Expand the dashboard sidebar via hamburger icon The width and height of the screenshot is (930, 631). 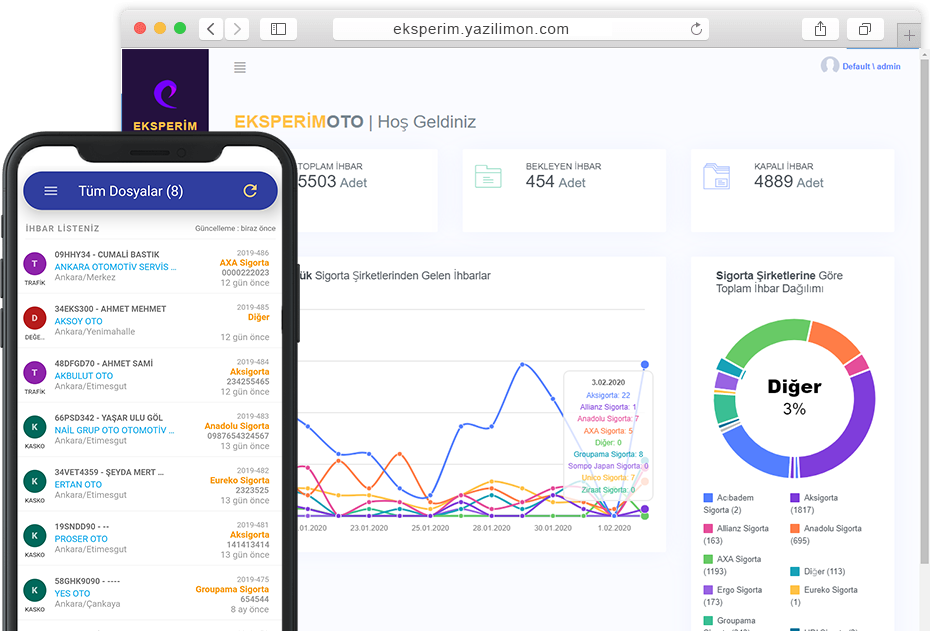[x=239, y=68]
